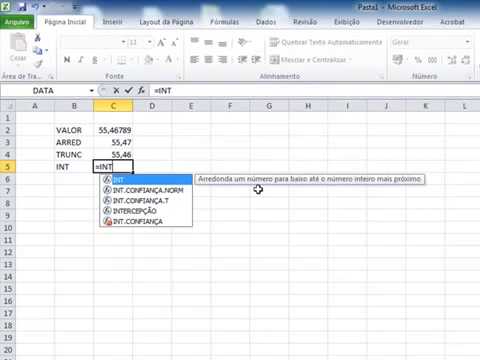Click the ARRED label cell
The width and height of the screenshot is (480, 360).
click(x=74, y=142)
